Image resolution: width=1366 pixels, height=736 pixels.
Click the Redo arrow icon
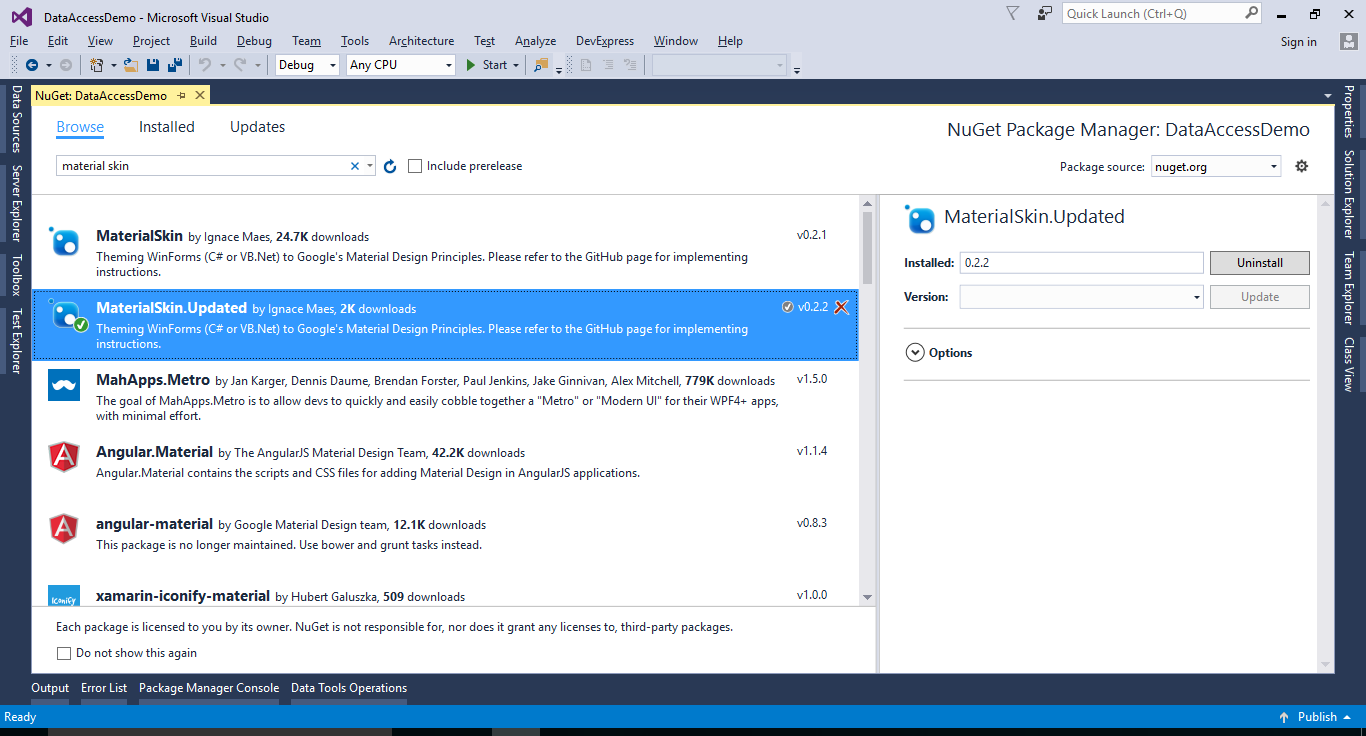pos(240,65)
